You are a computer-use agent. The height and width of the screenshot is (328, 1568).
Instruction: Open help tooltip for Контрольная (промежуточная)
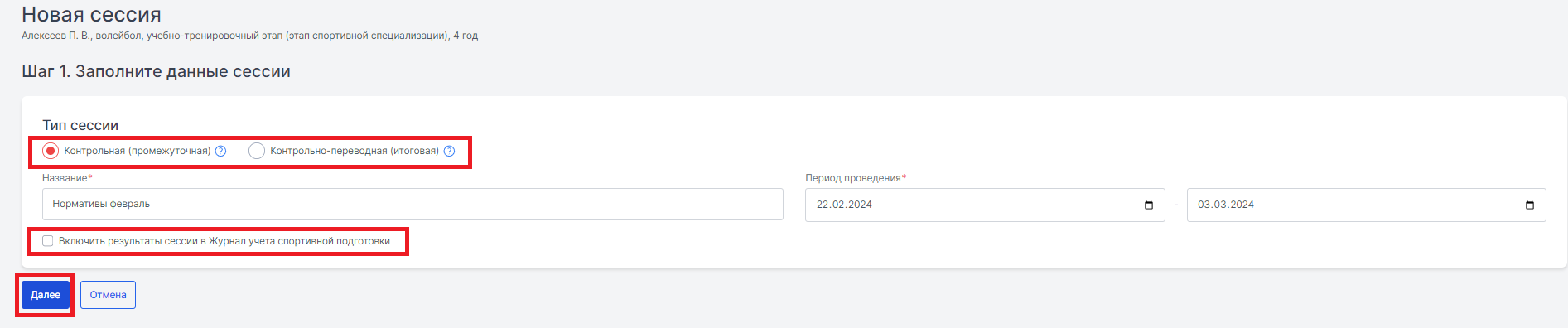220,151
